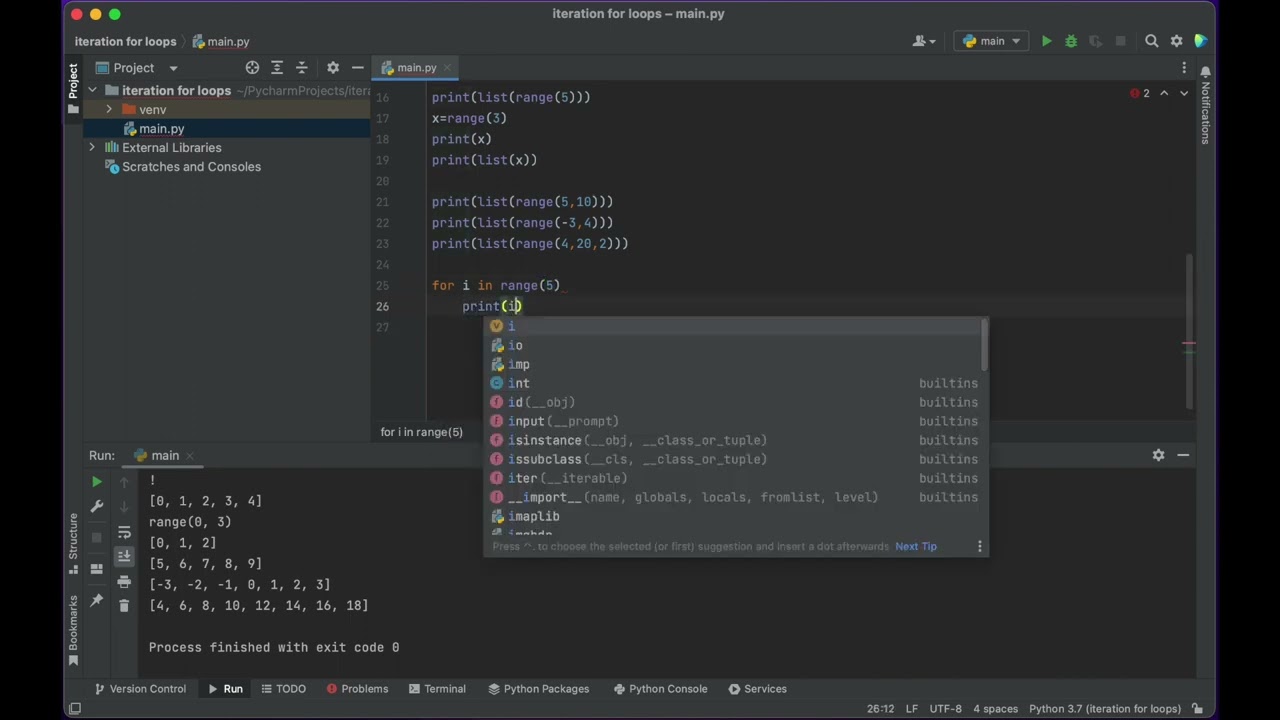1280x720 pixels.
Task: Click the completion list scrollbar
Action: (x=985, y=344)
